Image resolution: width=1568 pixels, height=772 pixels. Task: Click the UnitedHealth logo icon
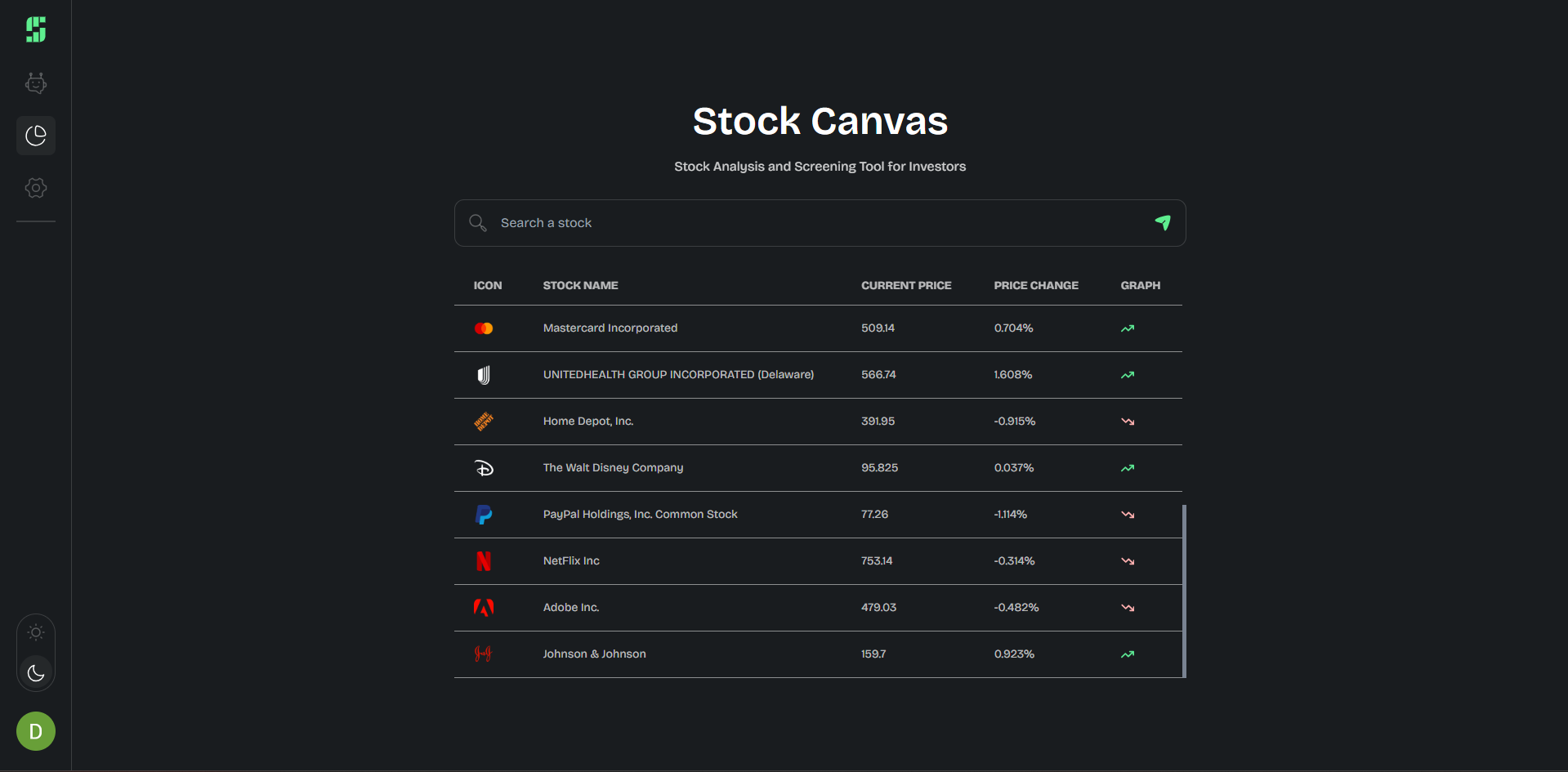point(484,375)
